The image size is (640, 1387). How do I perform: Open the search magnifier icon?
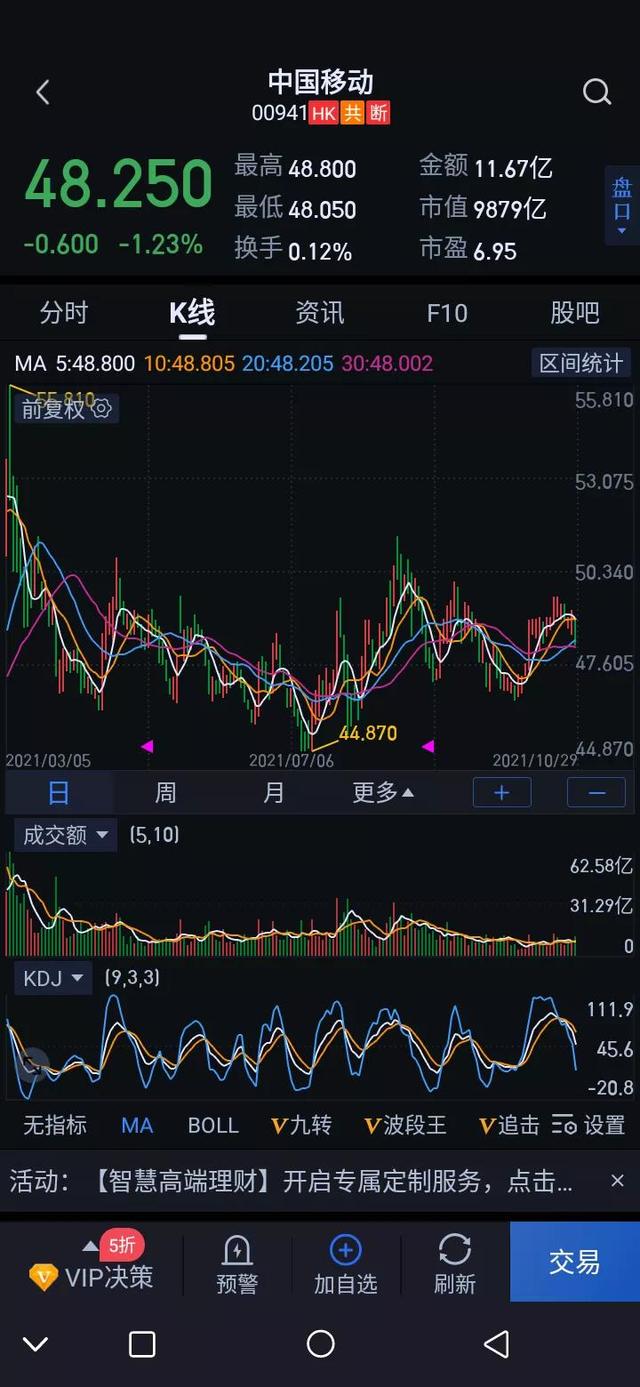(597, 93)
